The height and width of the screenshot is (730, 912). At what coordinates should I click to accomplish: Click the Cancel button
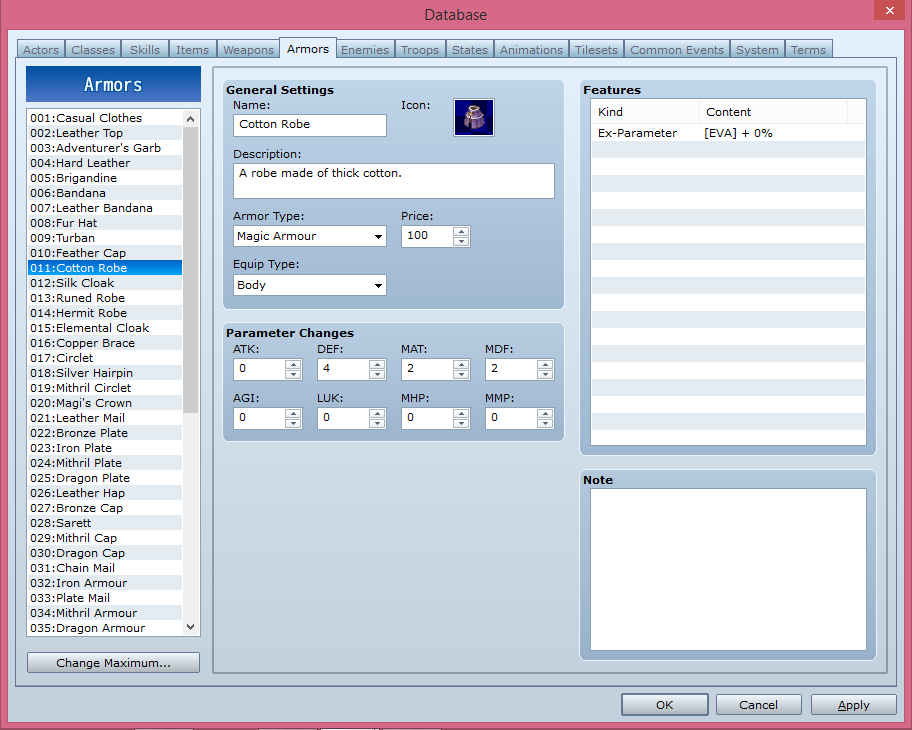tap(758, 704)
